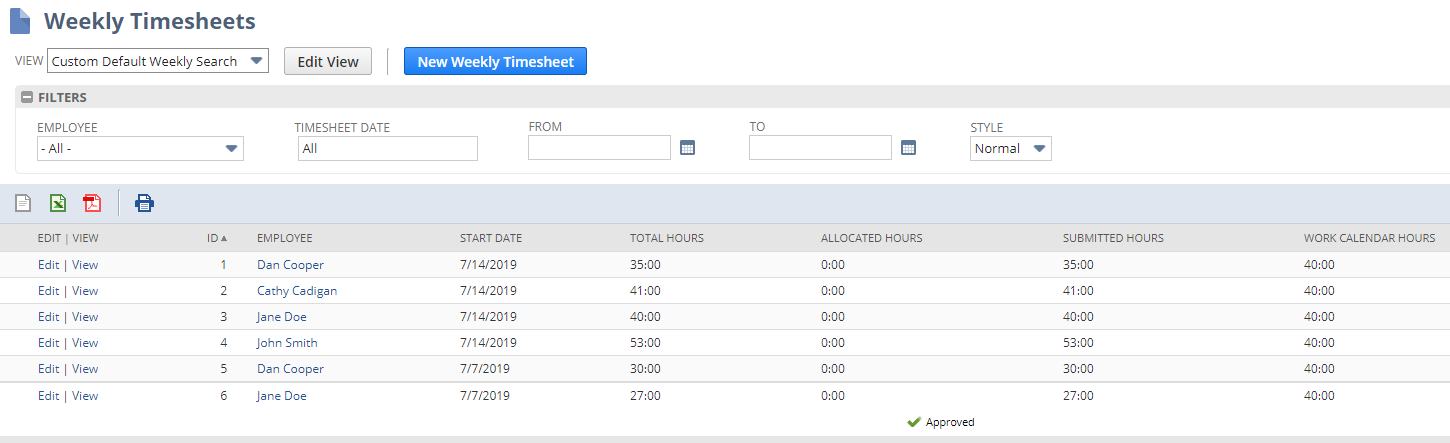The image size is (1450, 443).
Task: Create a New Weekly Timesheet
Action: [495, 61]
